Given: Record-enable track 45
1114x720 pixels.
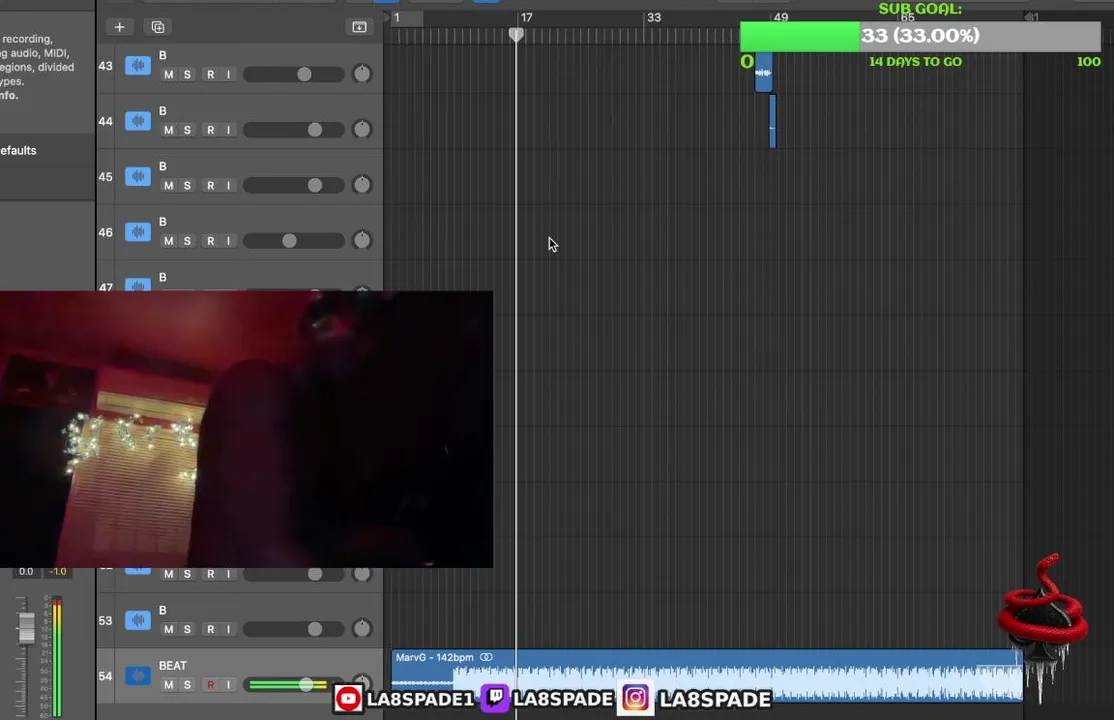Looking at the screenshot, I should (210, 186).
